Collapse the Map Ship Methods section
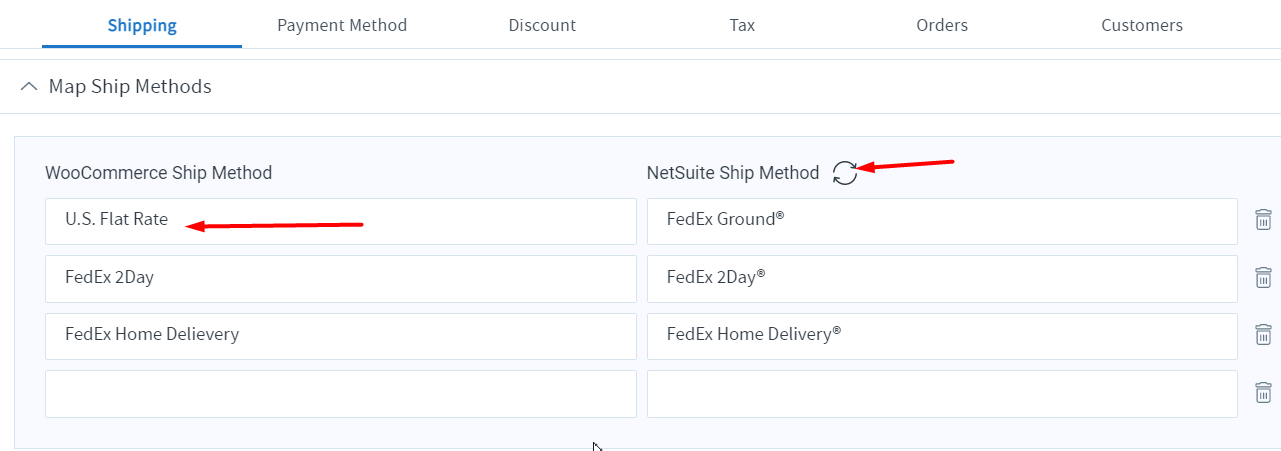The image size is (1281, 451). [27, 87]
